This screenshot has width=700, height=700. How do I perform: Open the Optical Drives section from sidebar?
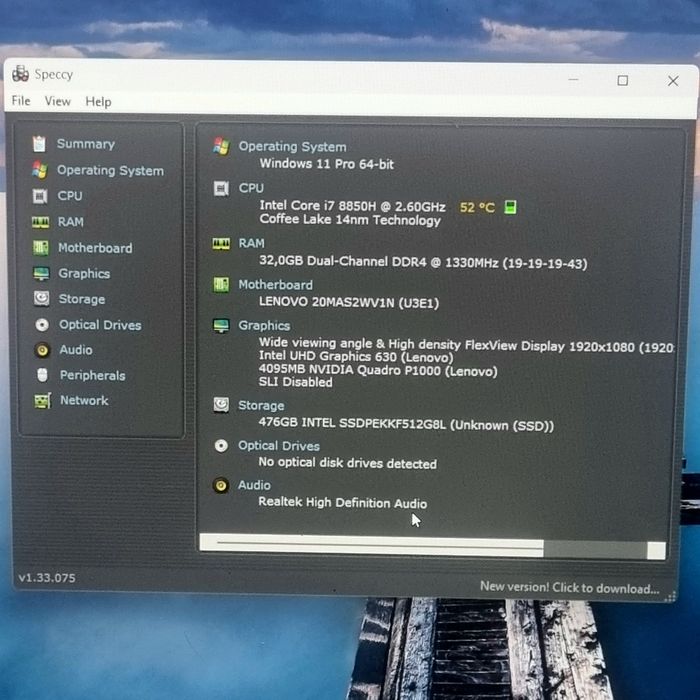100,325
